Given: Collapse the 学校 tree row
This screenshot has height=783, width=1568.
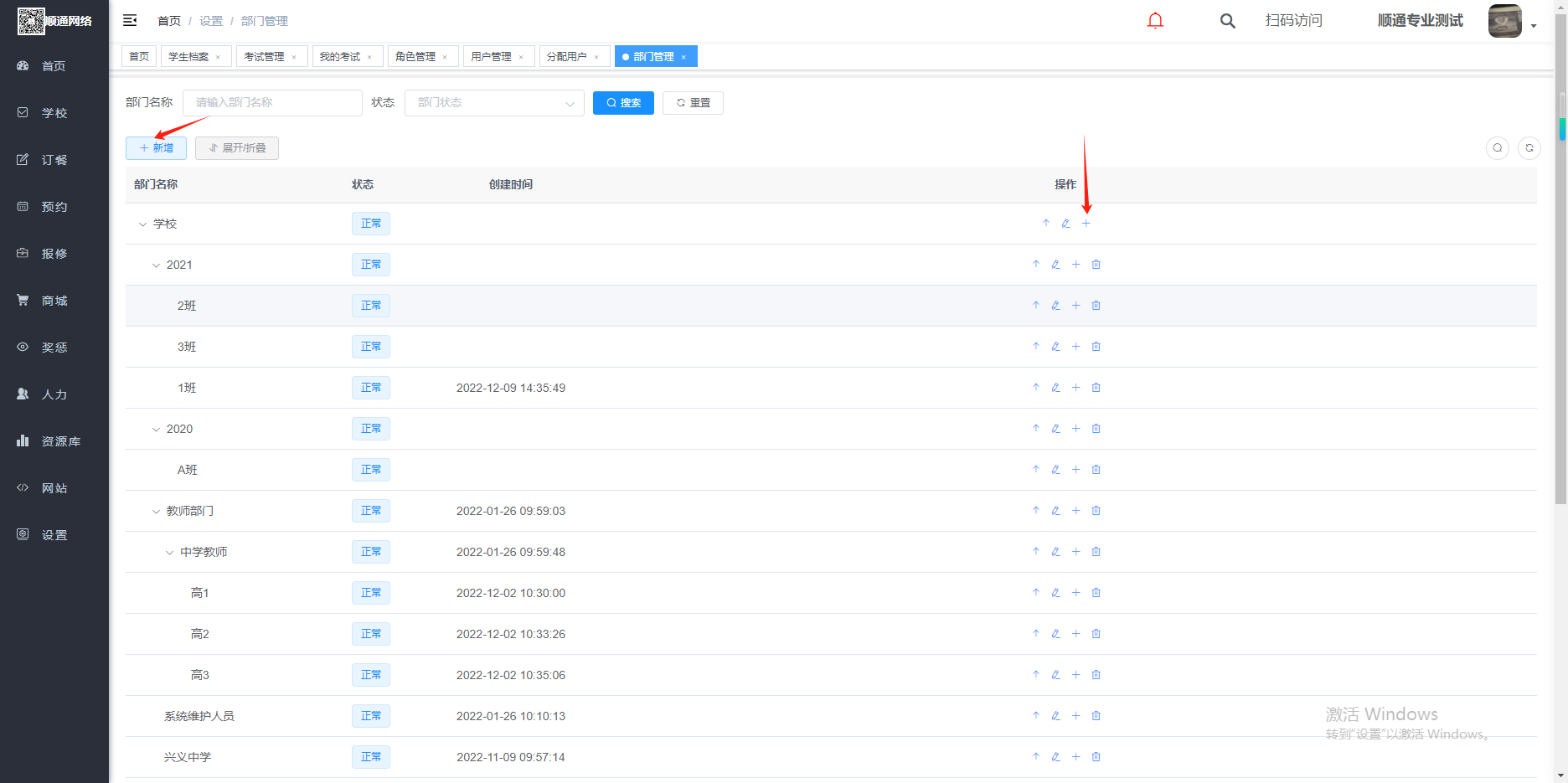Looking at the screenshot, I should [142, 224].
